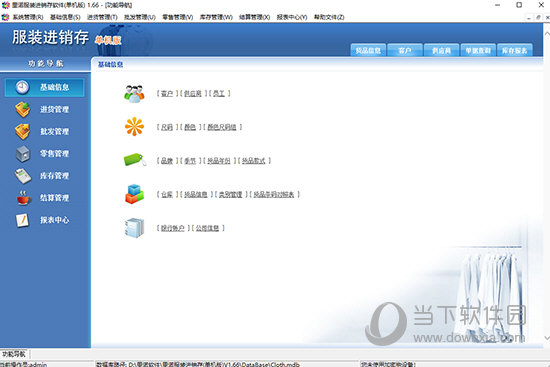The width and height of the screenshot is (550, 367).
Task: Open the 类别管理 link
Action: pyautogui.click(x=230, y=194)
